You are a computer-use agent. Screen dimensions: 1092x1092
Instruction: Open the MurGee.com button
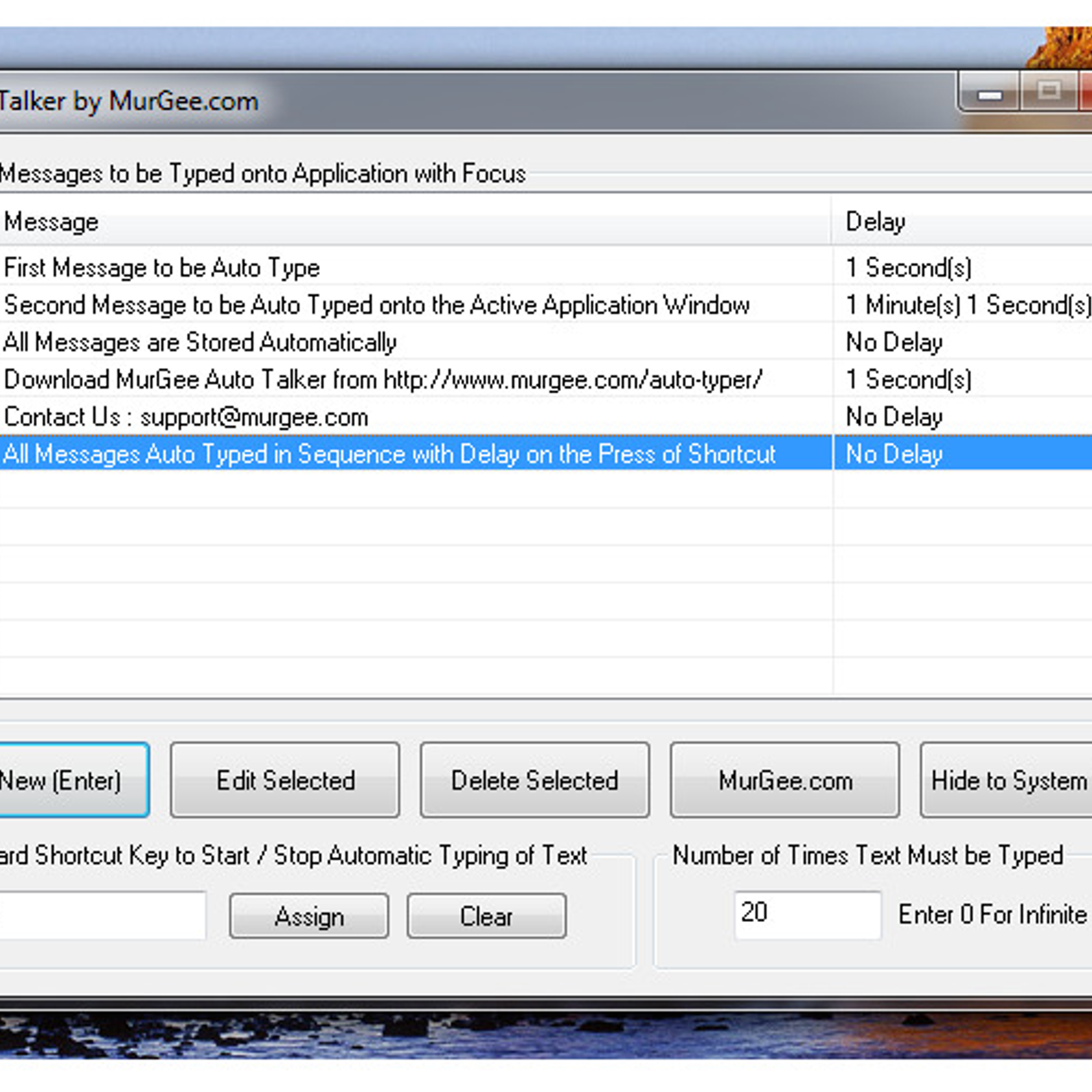pyautogui.click(x=785, y=780)
